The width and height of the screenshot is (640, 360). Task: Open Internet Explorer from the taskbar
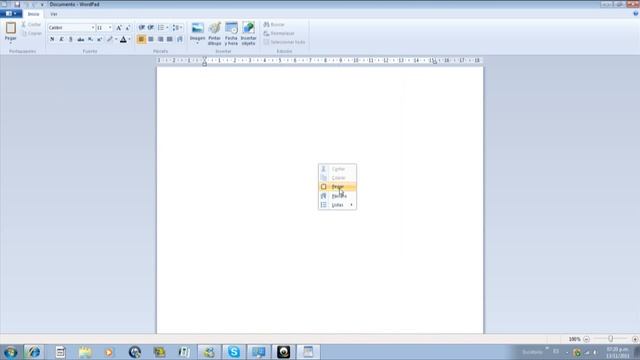33,352
